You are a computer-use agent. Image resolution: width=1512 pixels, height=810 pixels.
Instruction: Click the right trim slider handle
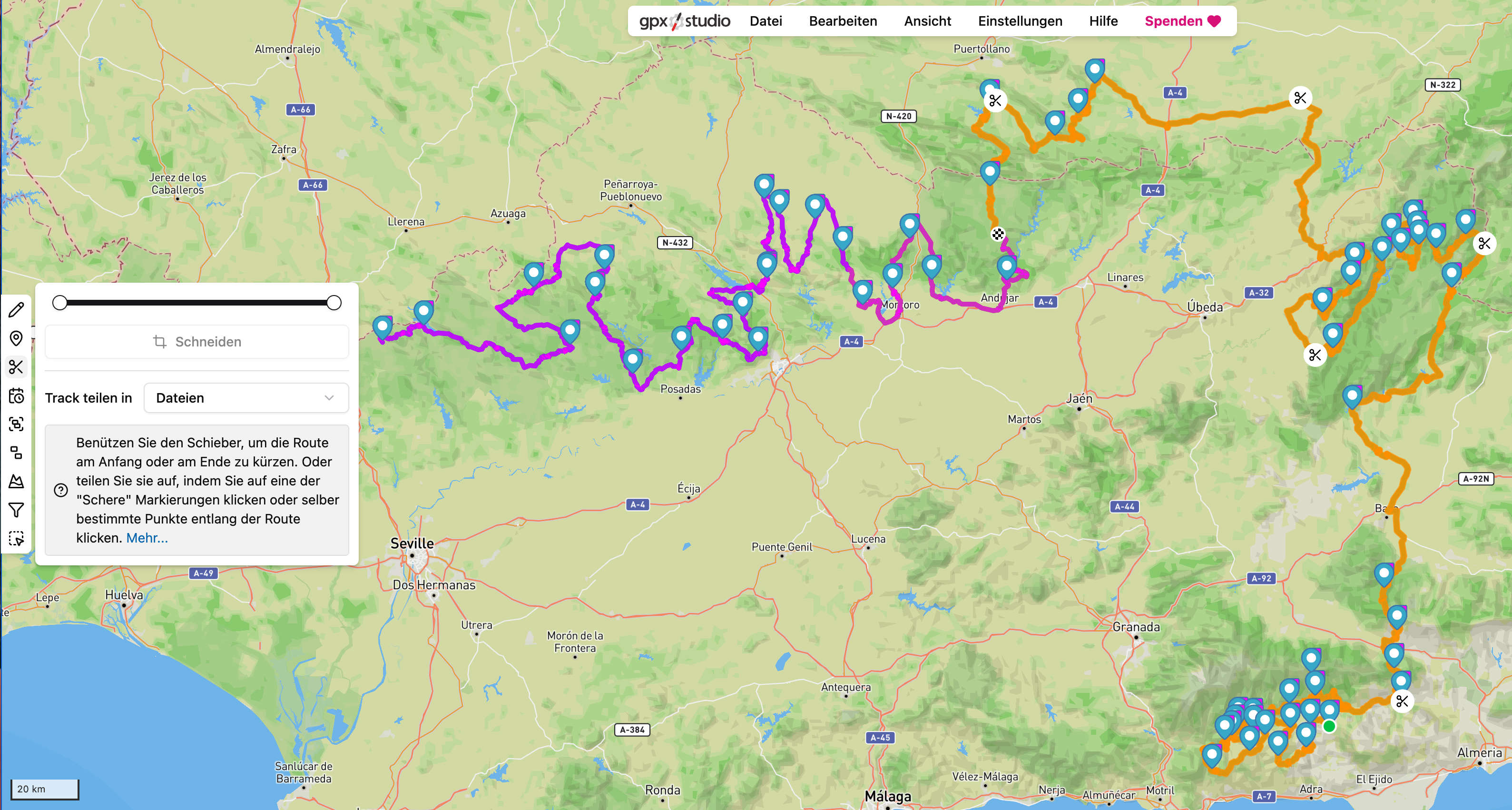coord(334,303)
